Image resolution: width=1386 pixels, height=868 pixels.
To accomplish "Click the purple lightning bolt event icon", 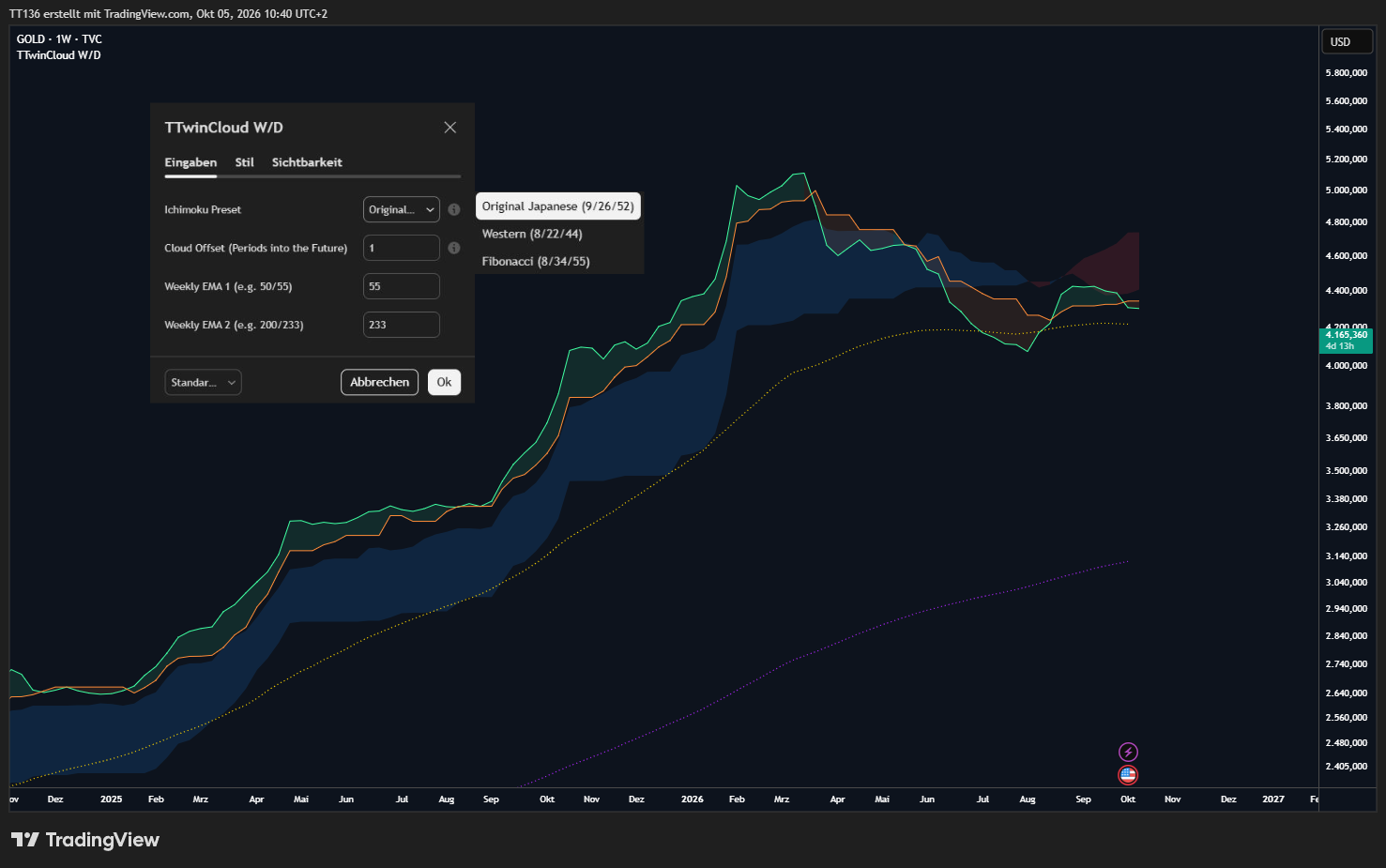I will 1128,752.
